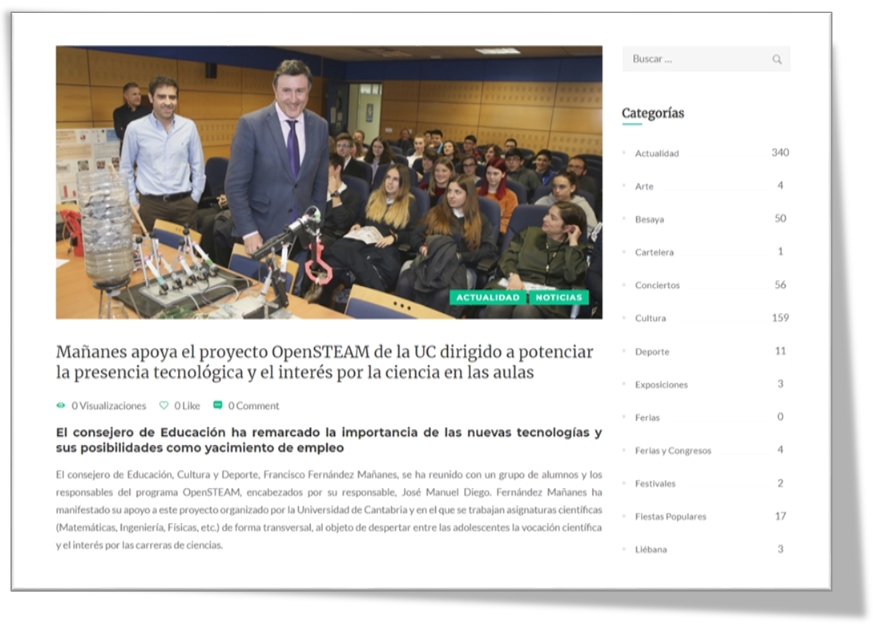This screenshot has width=876, height=631.
Task: Focus the Buscar search field
Action: (x=706, y=59)
